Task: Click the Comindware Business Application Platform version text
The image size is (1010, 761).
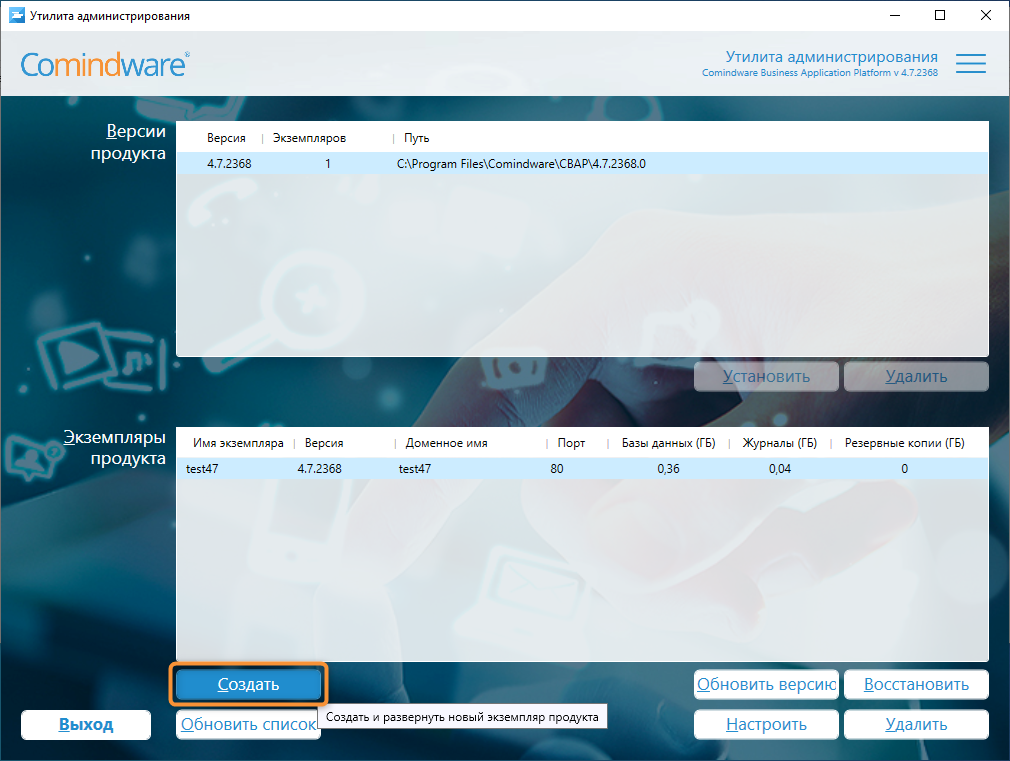Action: click(819, 73)
